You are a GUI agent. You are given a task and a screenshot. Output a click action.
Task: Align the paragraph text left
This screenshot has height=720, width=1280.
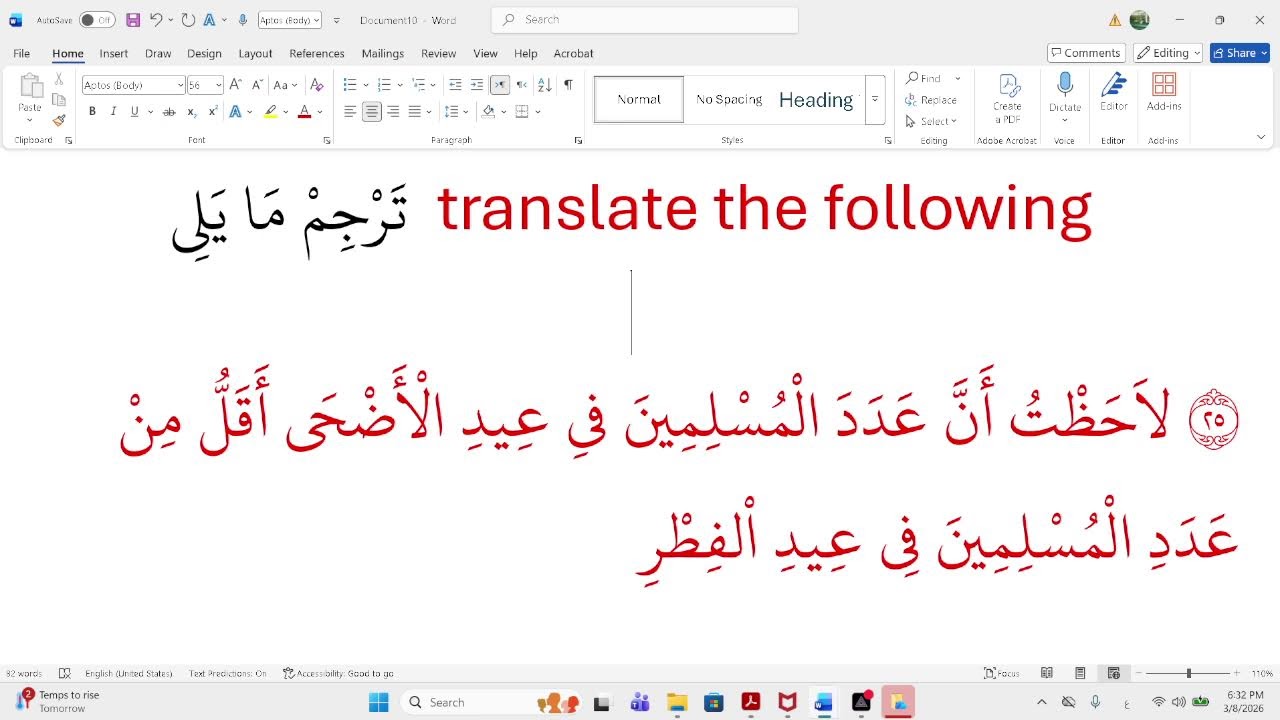[350, 111]
